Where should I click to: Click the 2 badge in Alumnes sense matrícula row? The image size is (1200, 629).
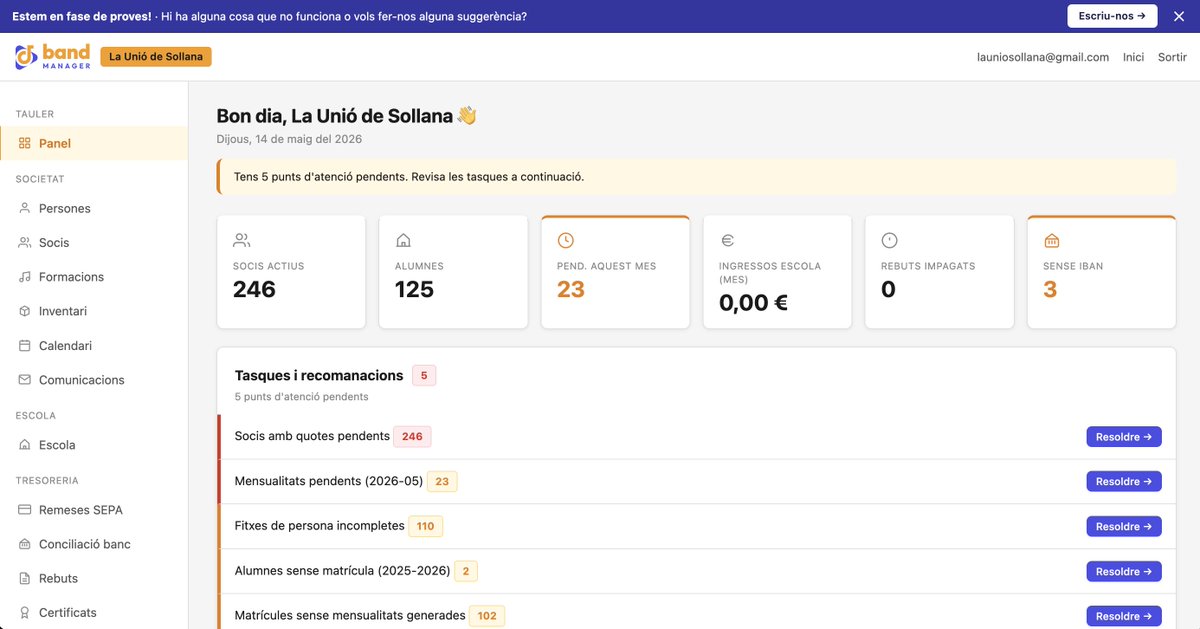pos(466,571)
